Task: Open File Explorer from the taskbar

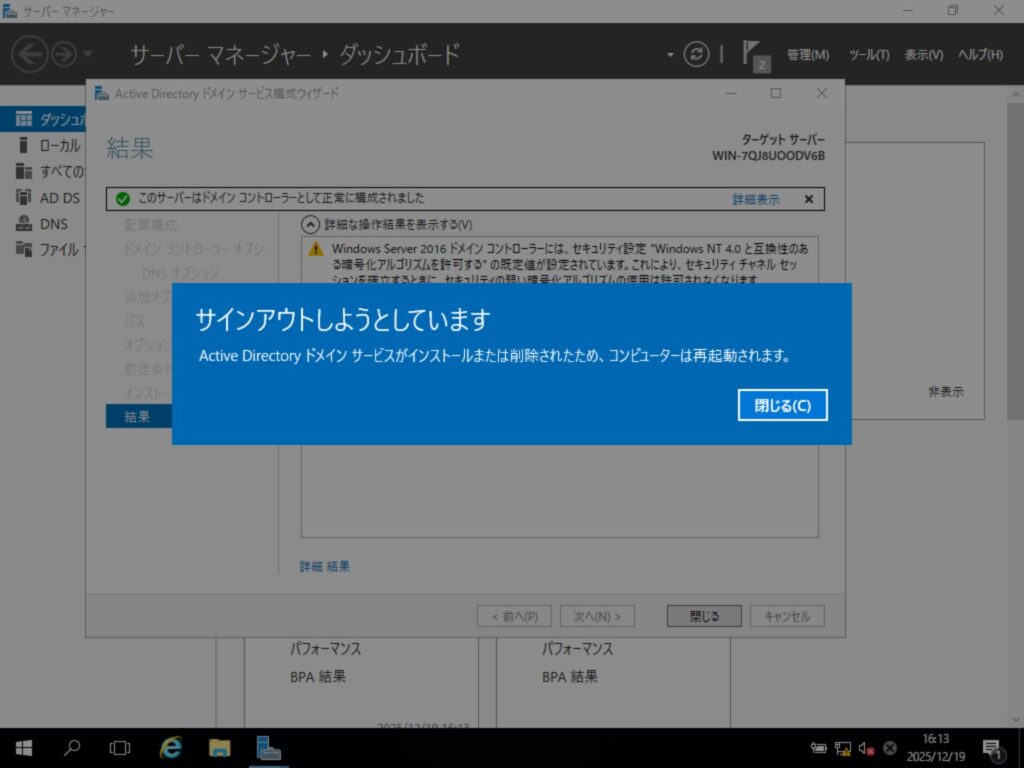Action: (x=220, y=747)
